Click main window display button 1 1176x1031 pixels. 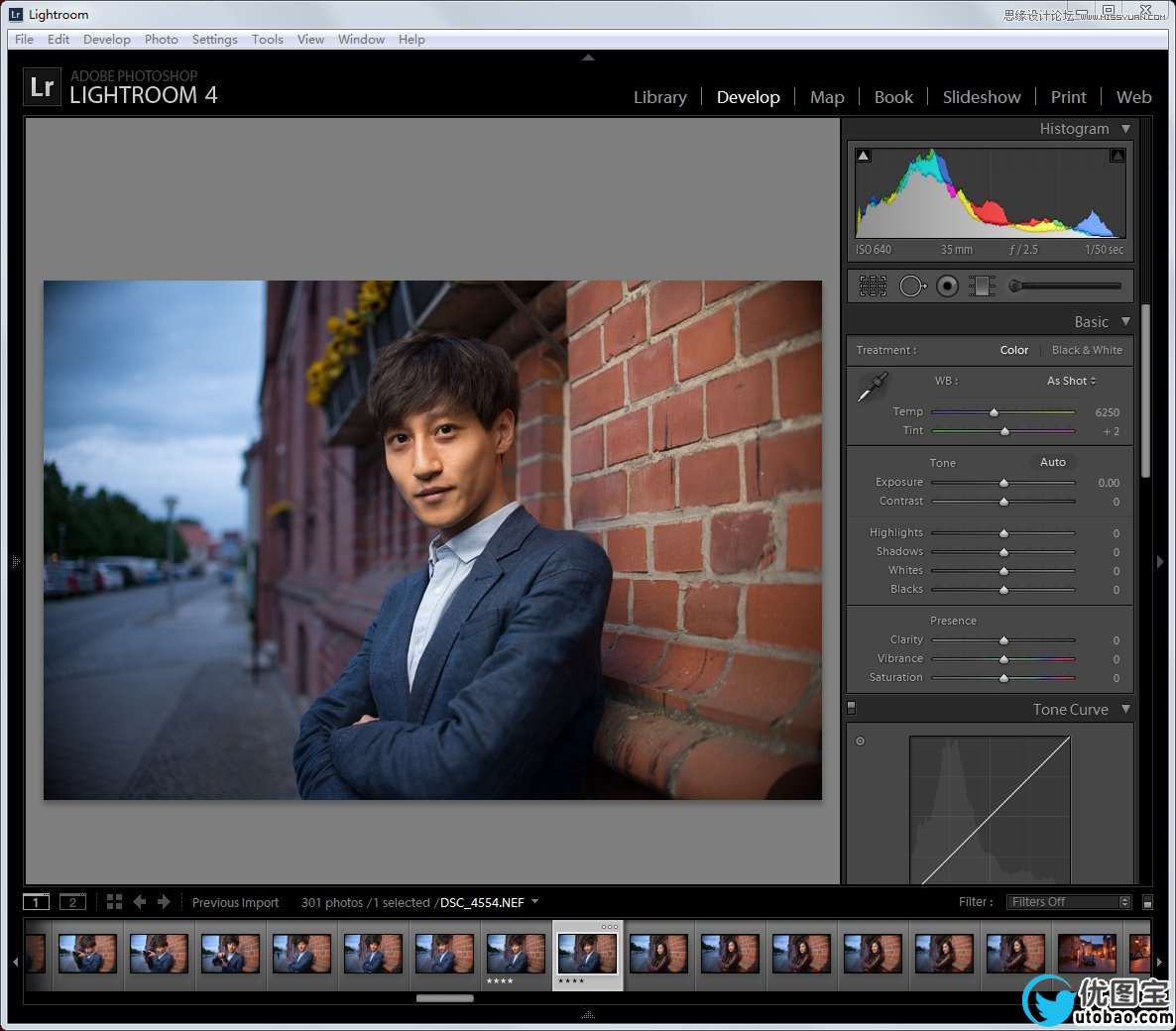(36, 902)
